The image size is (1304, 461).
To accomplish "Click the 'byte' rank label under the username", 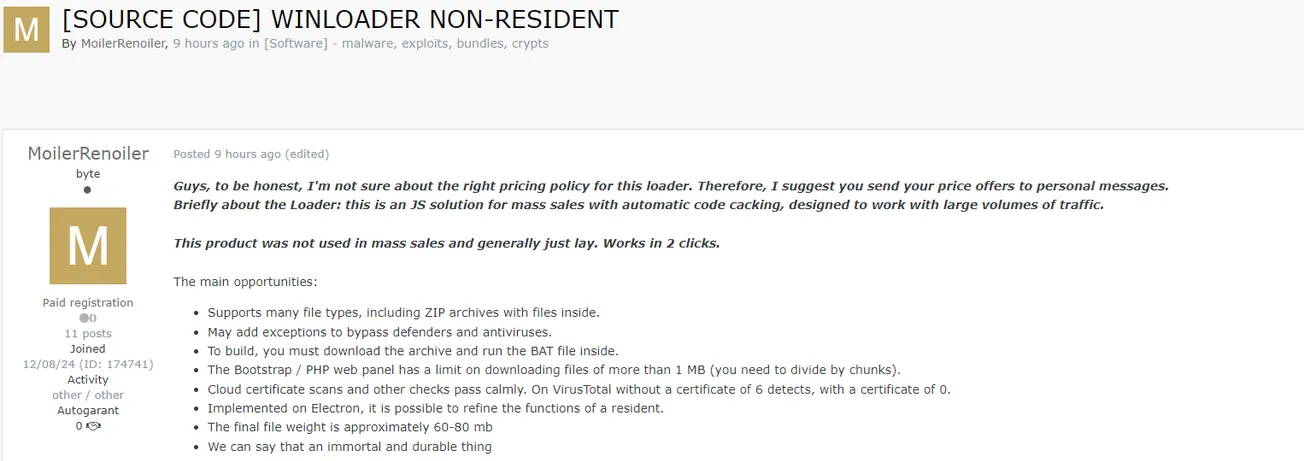I will (88, 174).
